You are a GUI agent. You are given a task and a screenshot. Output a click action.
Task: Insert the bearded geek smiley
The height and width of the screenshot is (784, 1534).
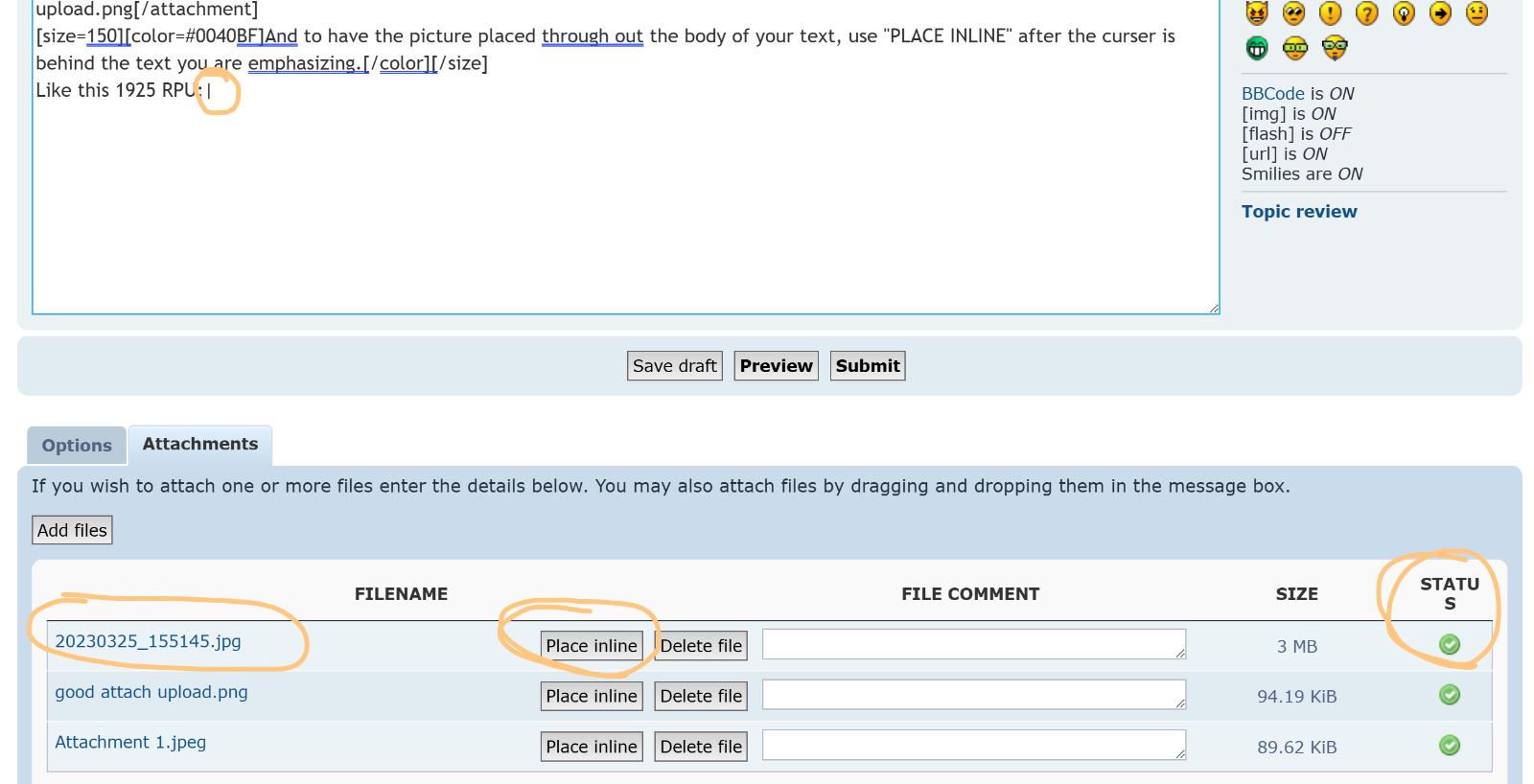(x=1335, y=48)
